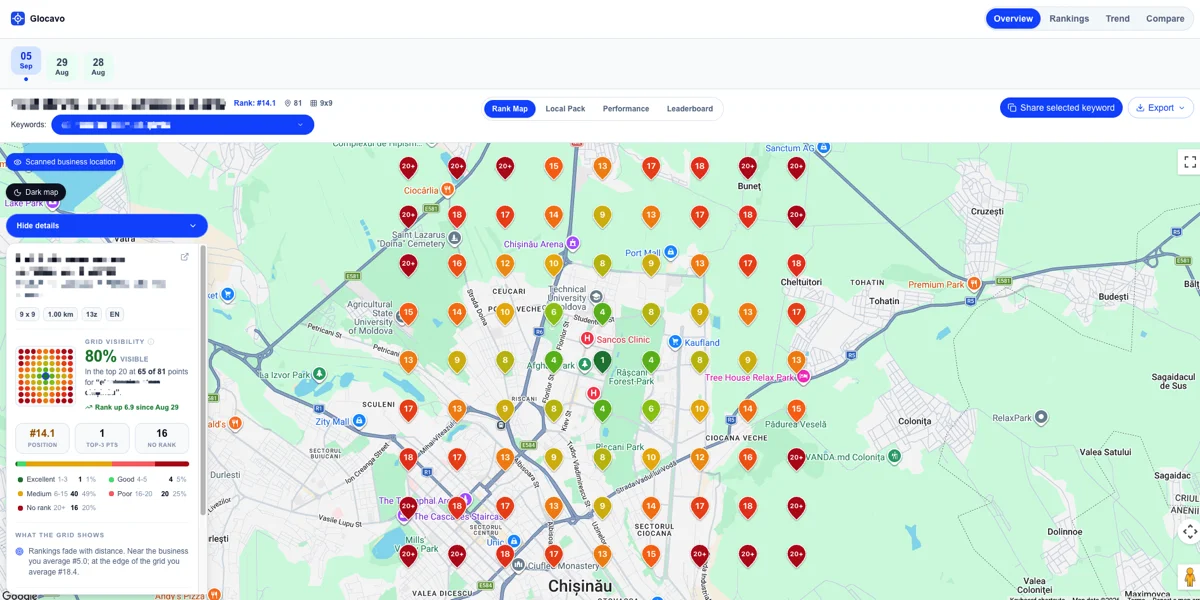Image resolution: width=1200 pixels, height=600 pixels.
Task: Click the Ciocârlia restaurant marker
Action: pyautogui.click(x=448, y=189)
